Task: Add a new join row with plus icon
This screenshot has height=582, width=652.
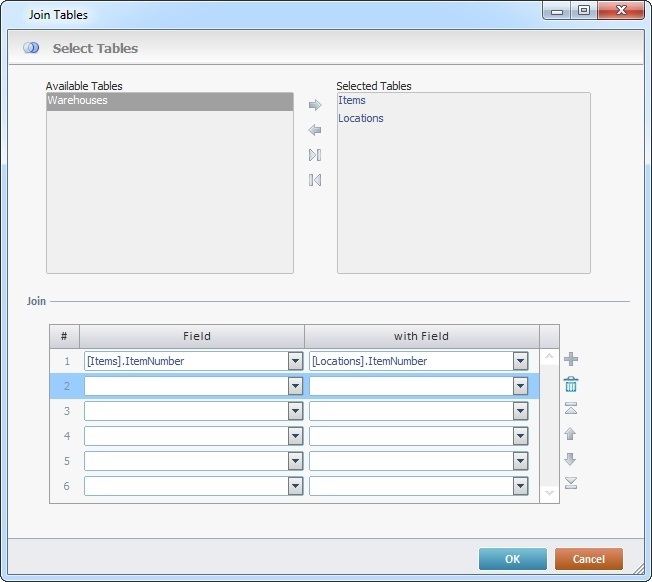Action: [x=571, y=359]
